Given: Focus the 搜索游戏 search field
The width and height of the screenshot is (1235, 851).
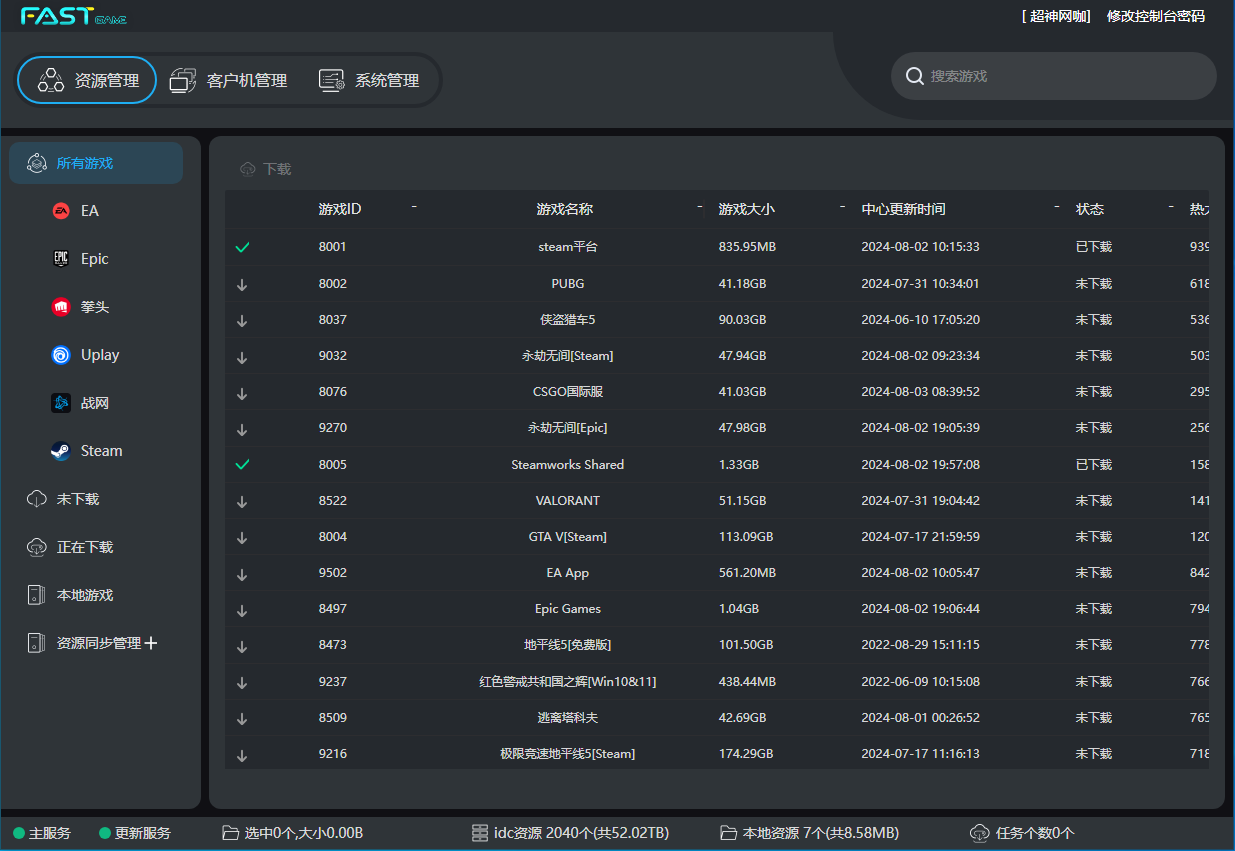Looking at the screenshot, I should coord(1054,76).
